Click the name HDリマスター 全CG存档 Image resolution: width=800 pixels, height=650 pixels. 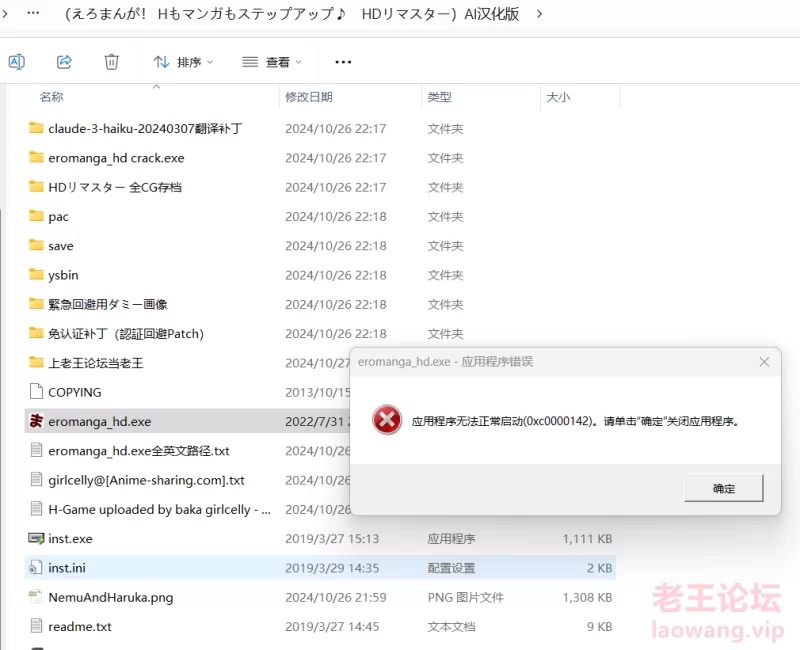[115, 187]
